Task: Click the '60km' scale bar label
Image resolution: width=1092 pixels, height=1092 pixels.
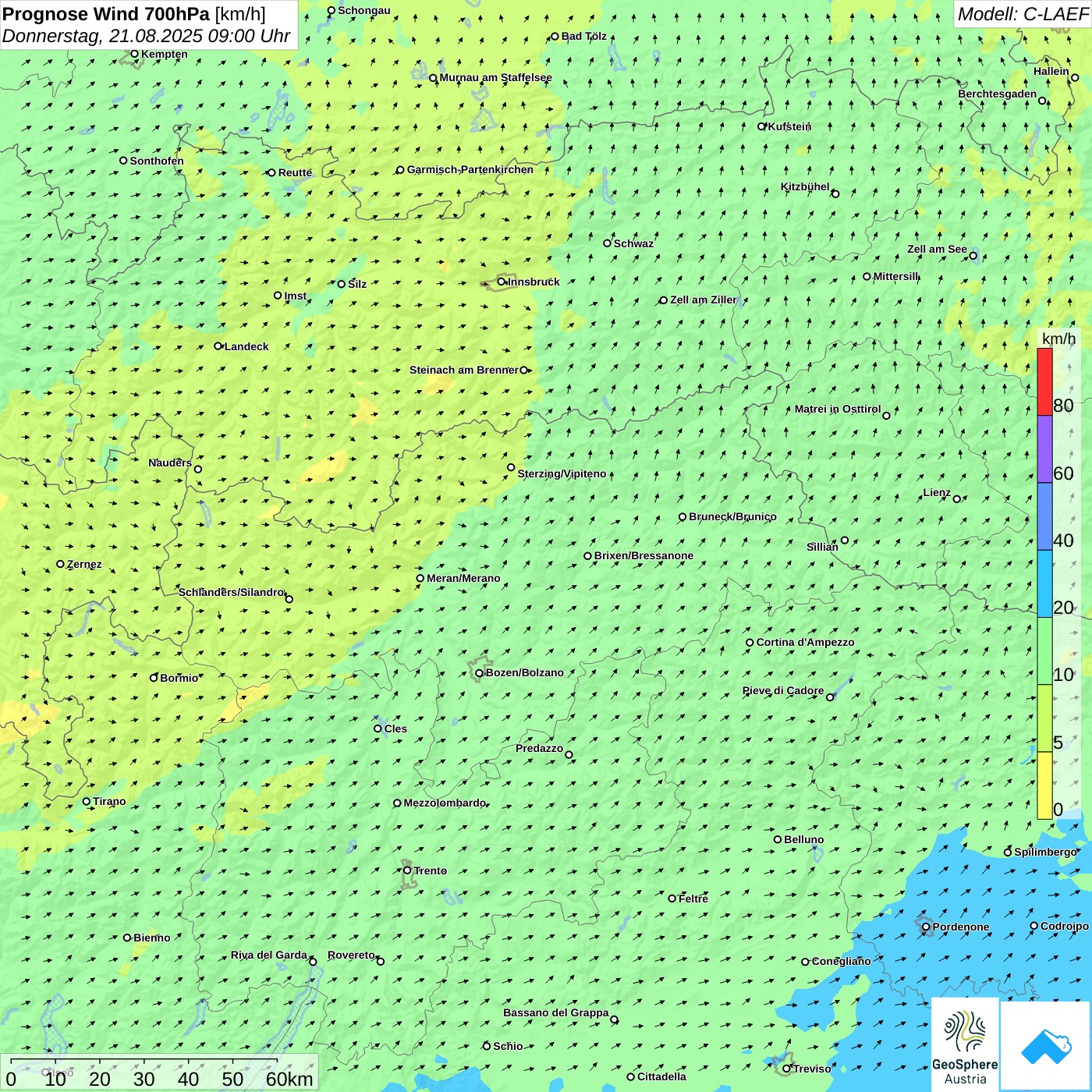Action: click(x=289, y=1080)
